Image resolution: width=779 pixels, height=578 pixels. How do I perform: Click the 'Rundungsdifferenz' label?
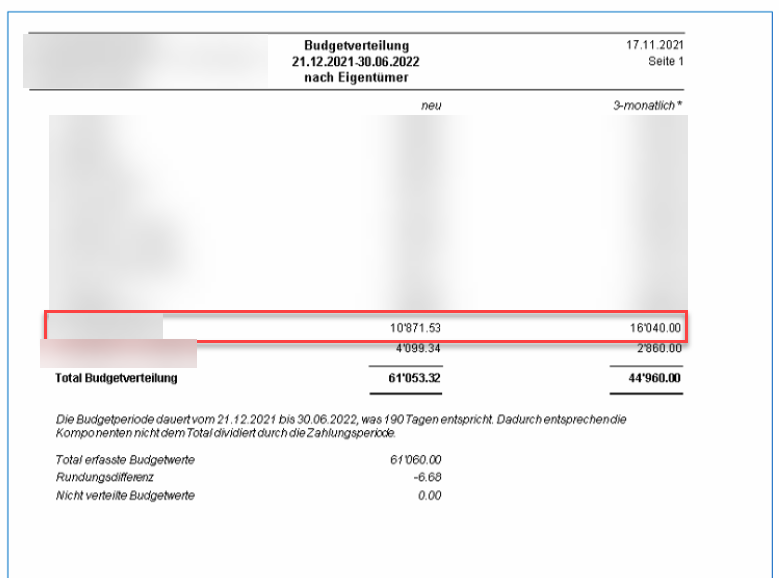click(x=104, y=478)
